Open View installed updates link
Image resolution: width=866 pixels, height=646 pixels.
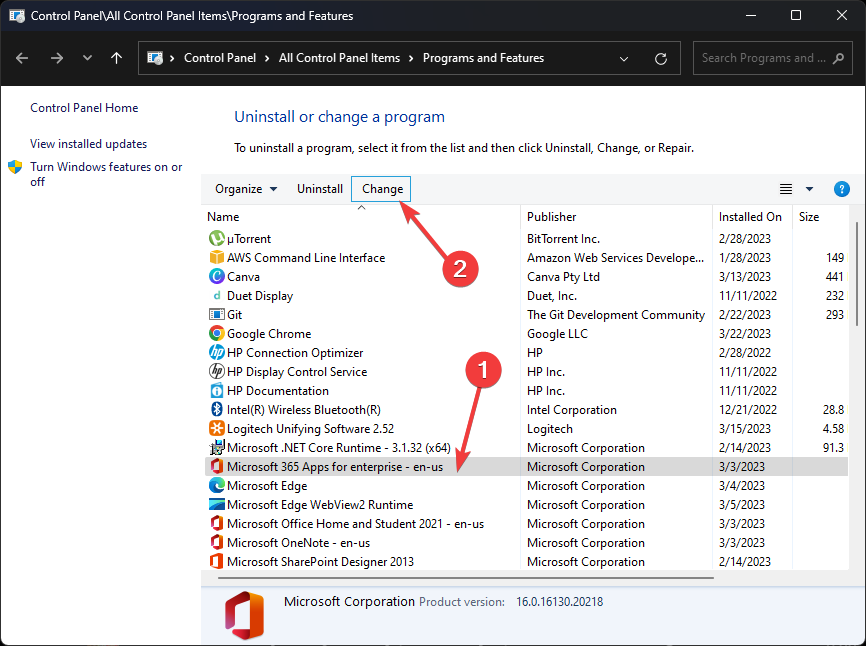[x=88, y=144]
